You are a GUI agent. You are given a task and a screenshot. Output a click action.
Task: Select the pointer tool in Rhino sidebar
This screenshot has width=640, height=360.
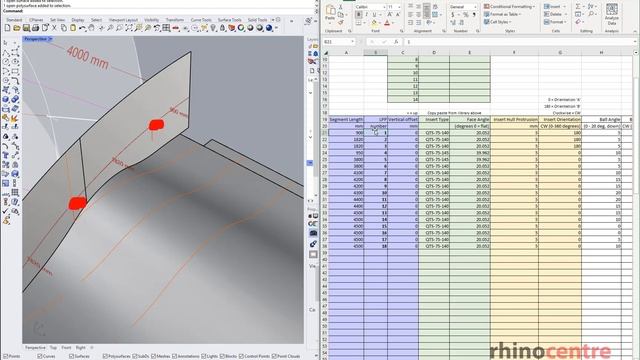point(6,43)
